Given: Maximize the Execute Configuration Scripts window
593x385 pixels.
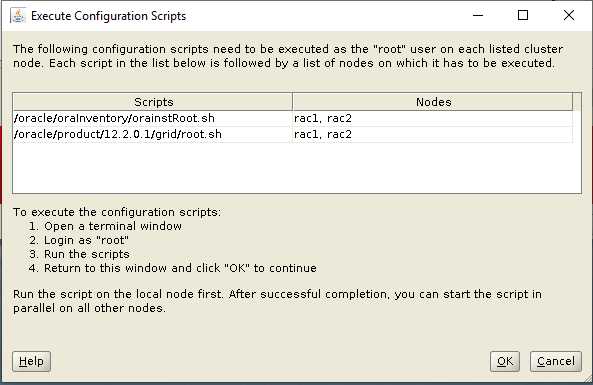Looking at the screenshot, I should pos(523,16).
